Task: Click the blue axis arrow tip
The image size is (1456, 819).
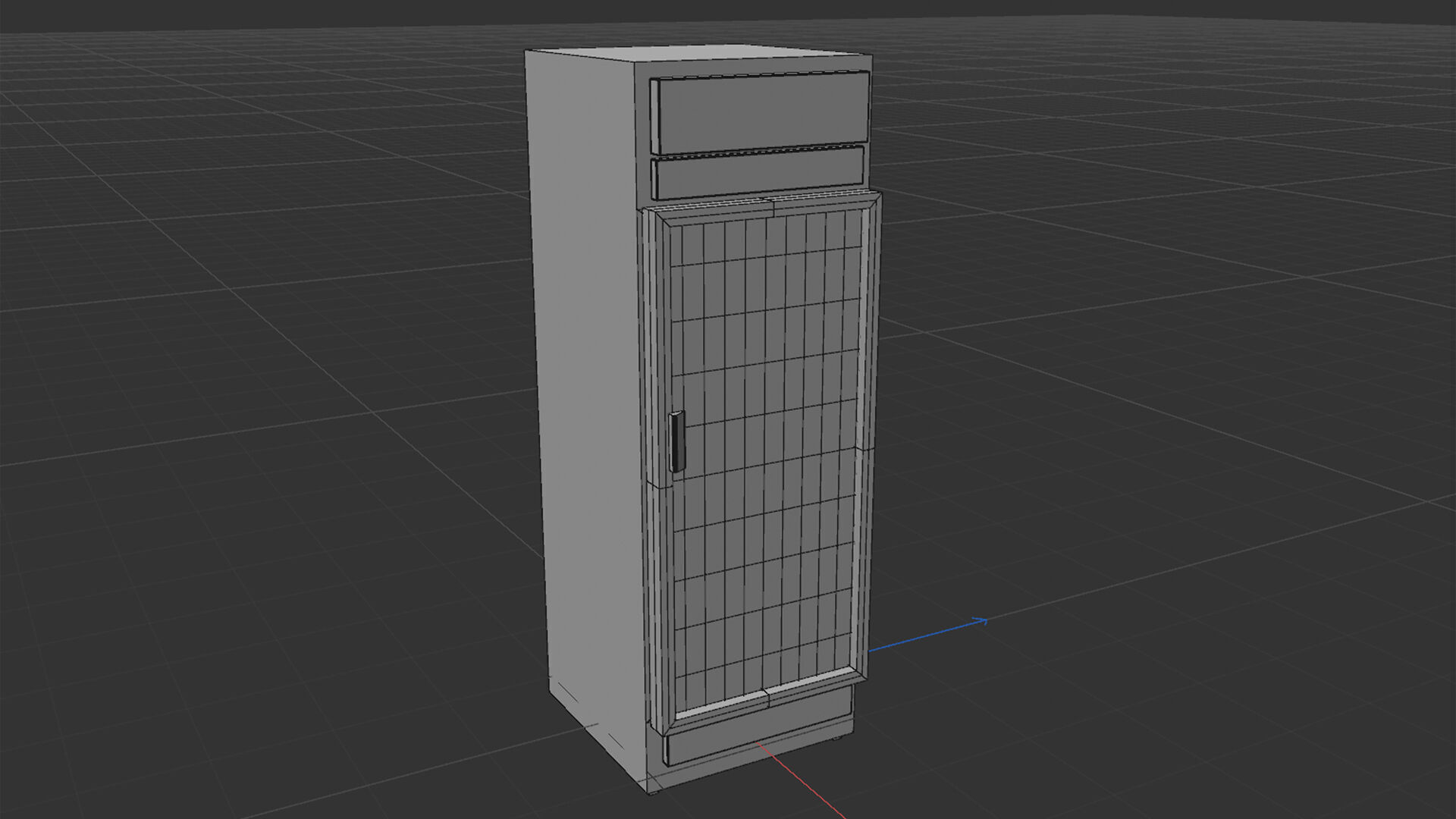Action: [x=981, y=622]
